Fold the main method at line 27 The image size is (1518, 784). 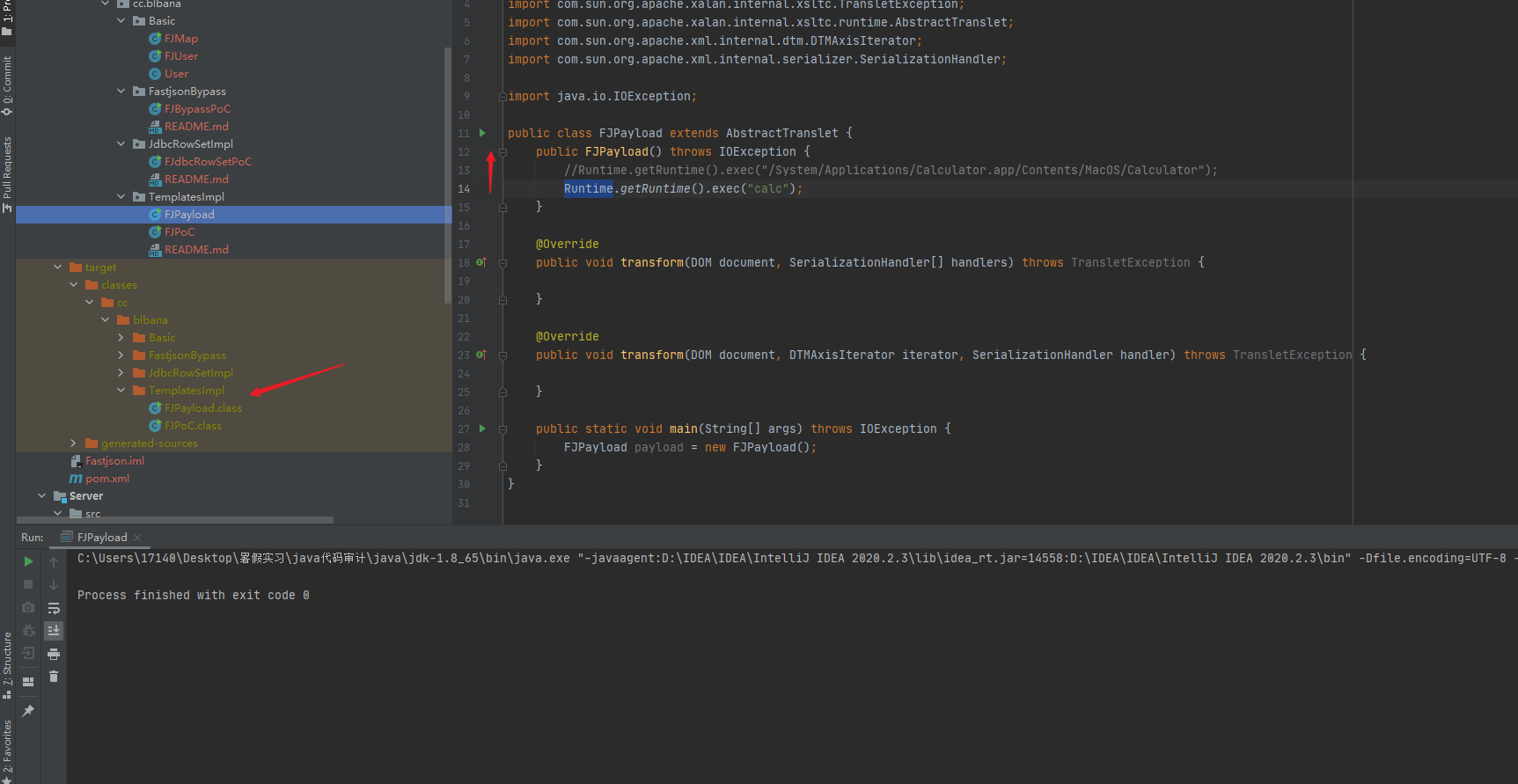click(502, 429)
